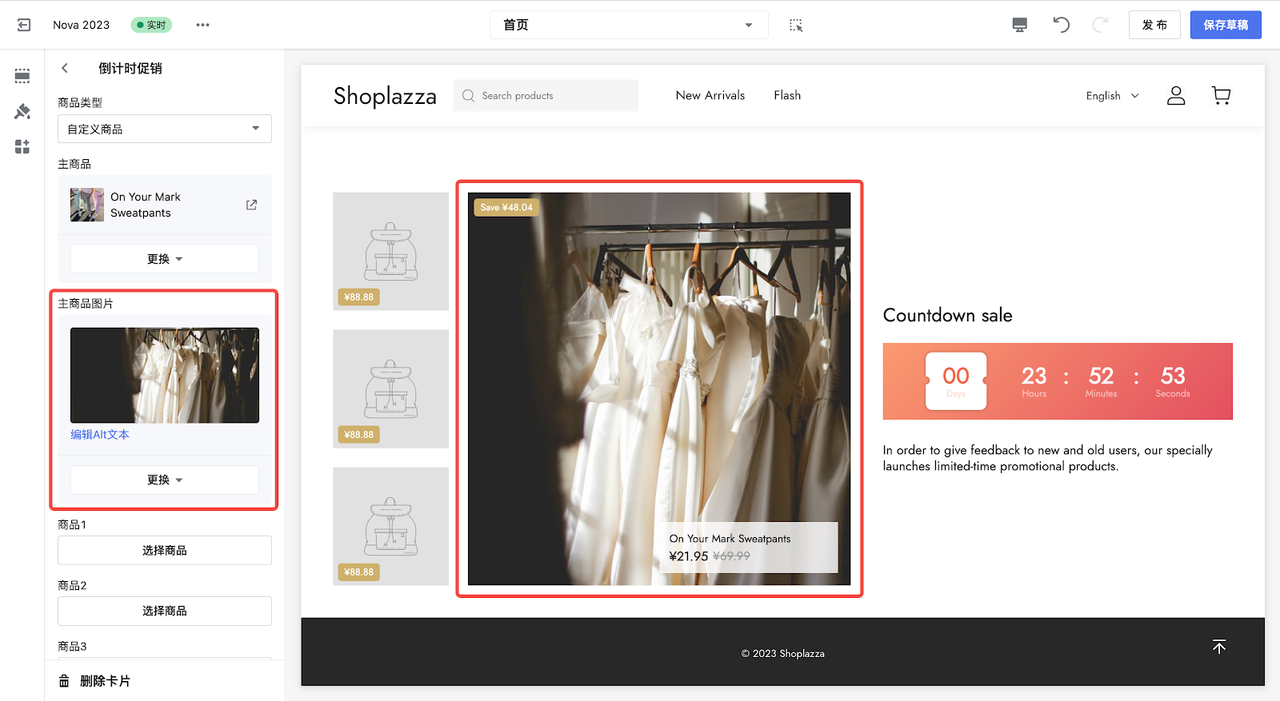Select the main product image thumbnail in sidebar
The image size is (1280, 701).
tap(164, 375)
